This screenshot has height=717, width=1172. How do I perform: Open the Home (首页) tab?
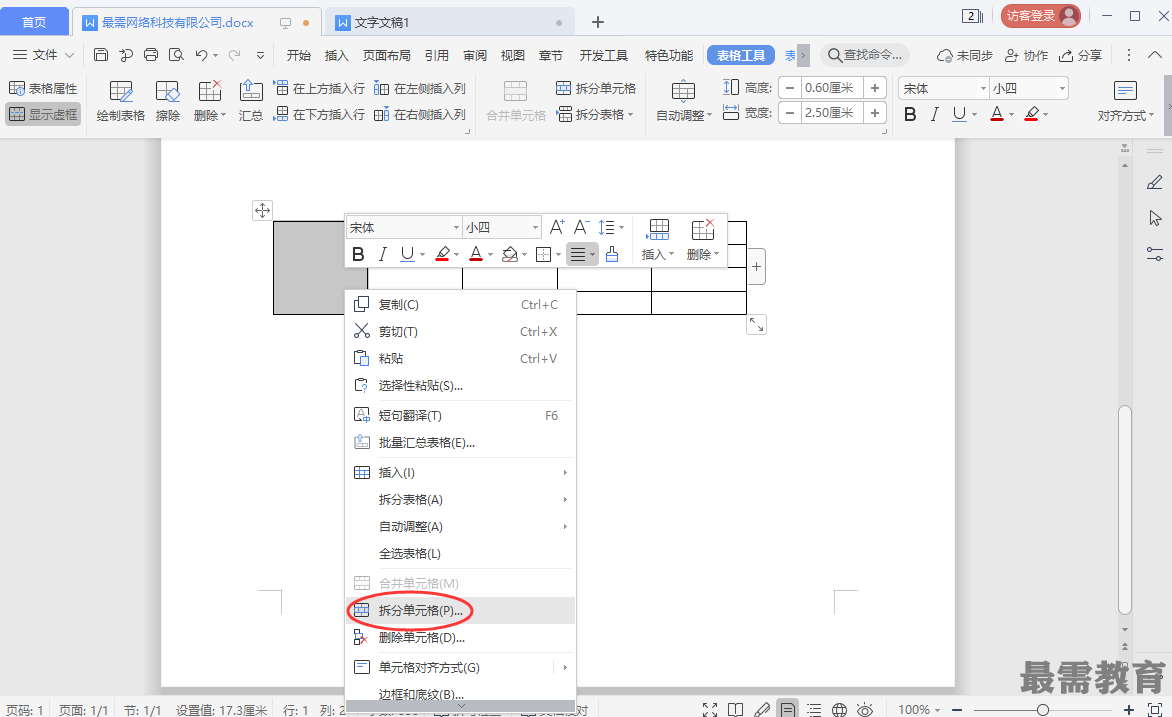34,22
